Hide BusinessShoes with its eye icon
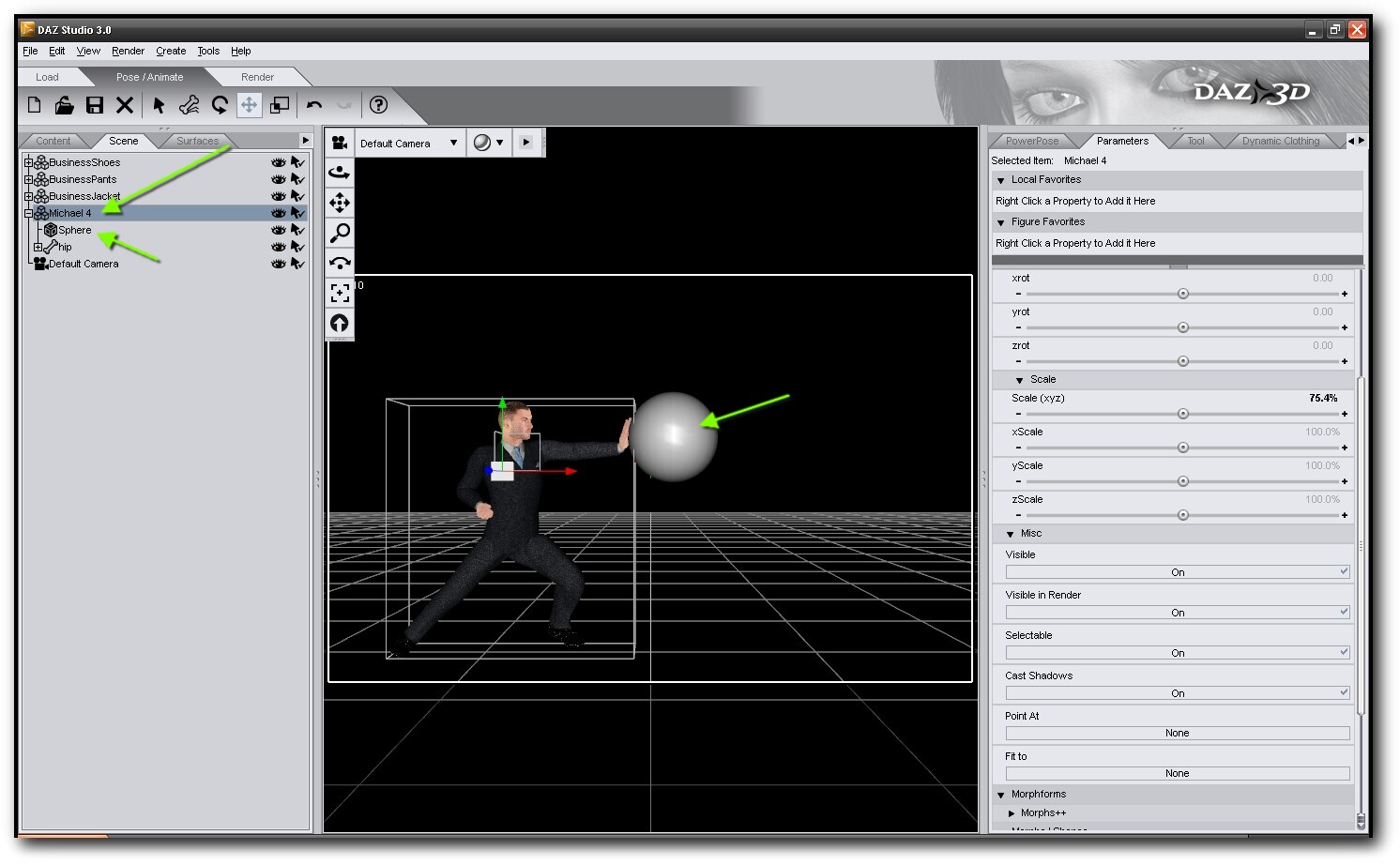The height and width of the screenshot is (865, 1400). click(278, 162)
